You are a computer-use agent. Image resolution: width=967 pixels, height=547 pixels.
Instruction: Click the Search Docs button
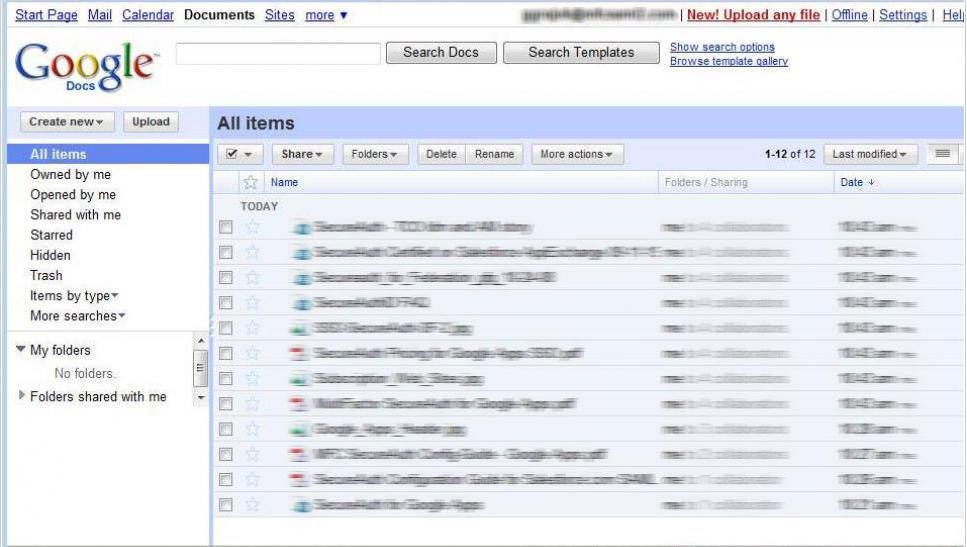[441, 52]
